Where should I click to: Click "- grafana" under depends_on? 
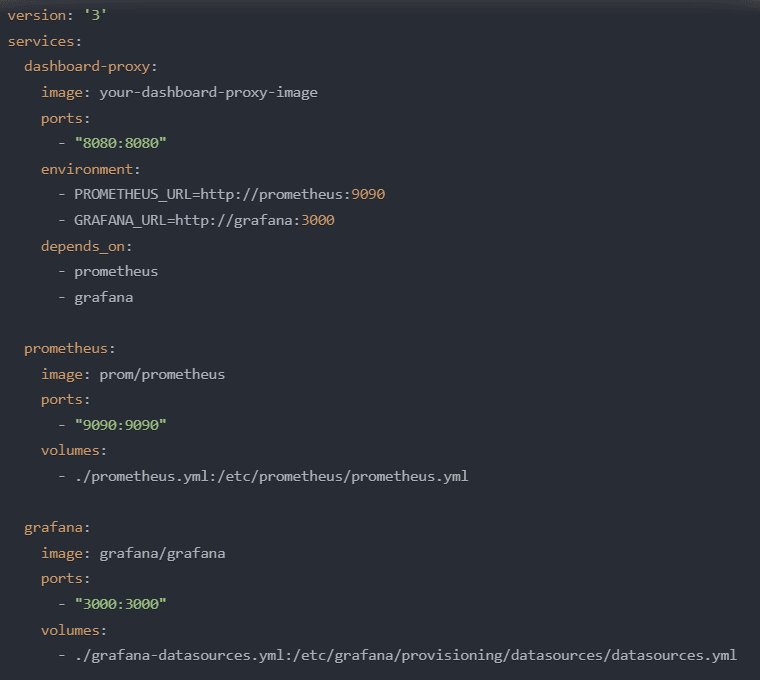pyautogui.click(x=95, y=297)
